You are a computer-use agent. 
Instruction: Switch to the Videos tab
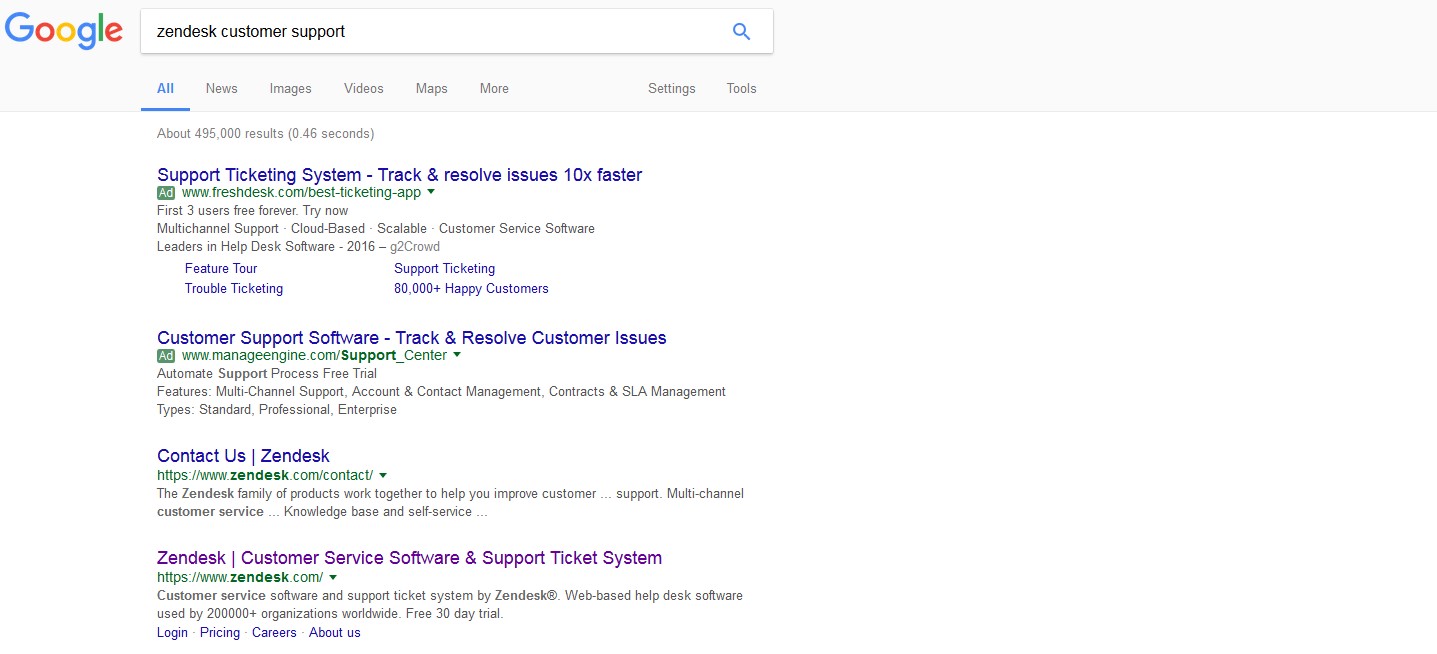click(363, 88)
